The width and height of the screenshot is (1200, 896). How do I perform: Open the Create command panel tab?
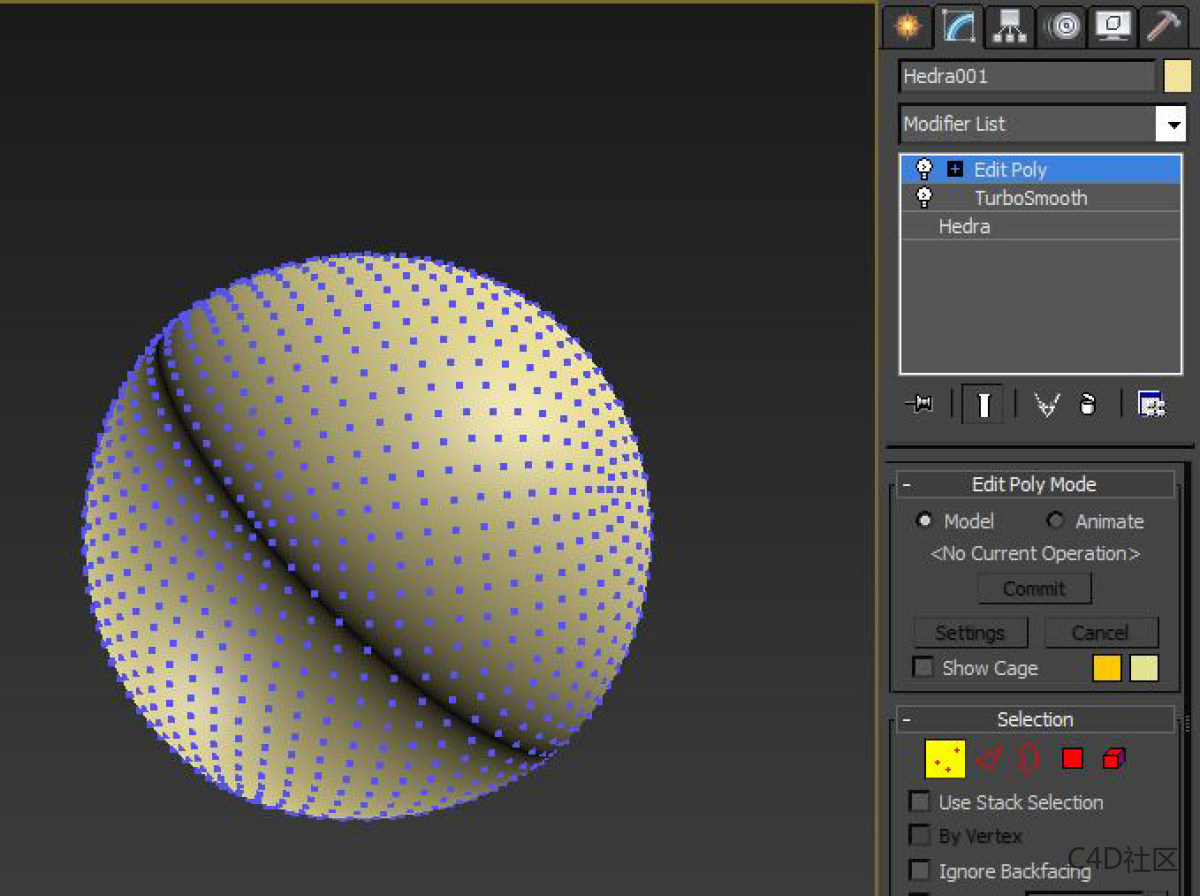point(907,26)
